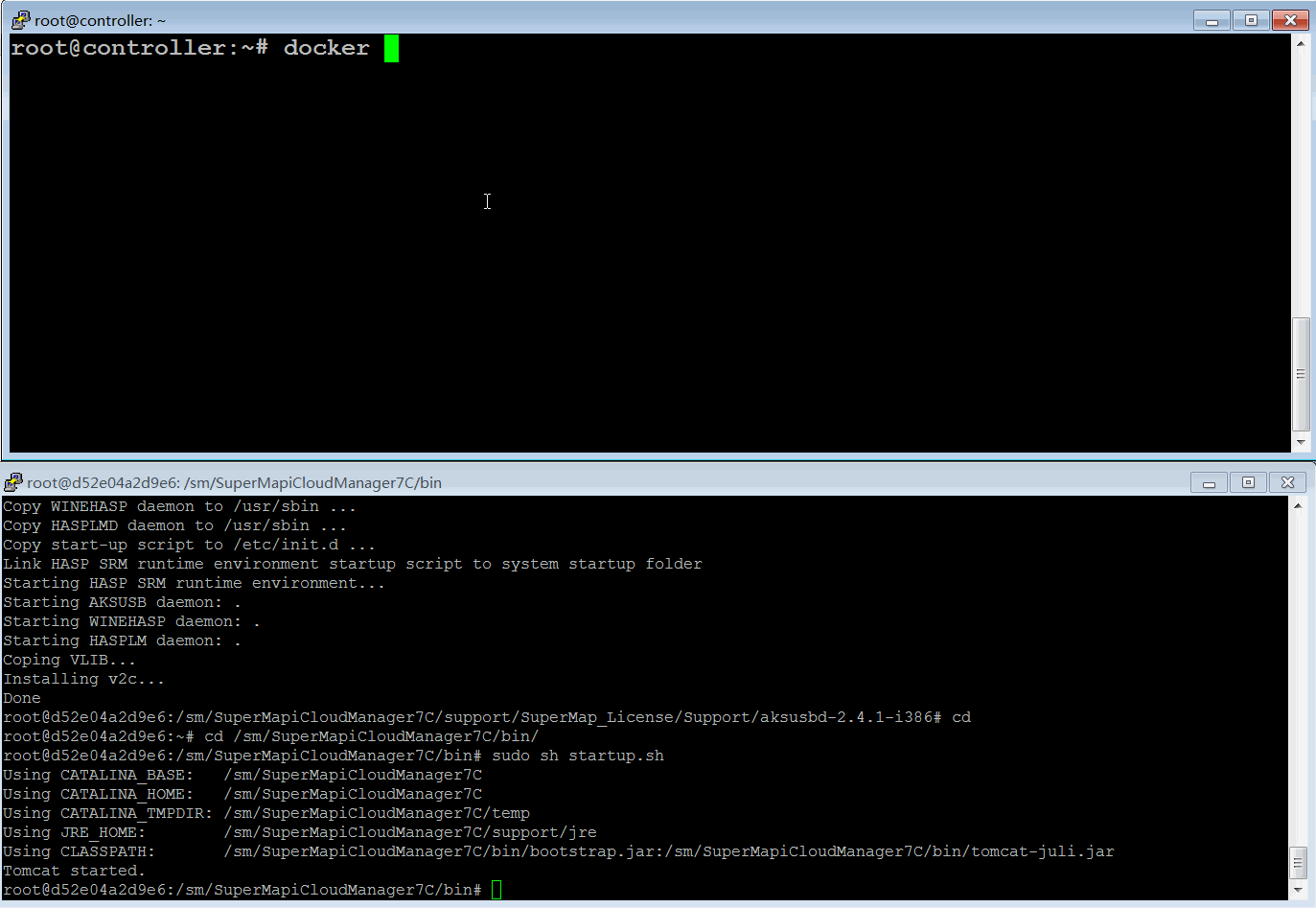Maximize the root@controller terminal window

pyautogui.click(x=1251, y=20)
